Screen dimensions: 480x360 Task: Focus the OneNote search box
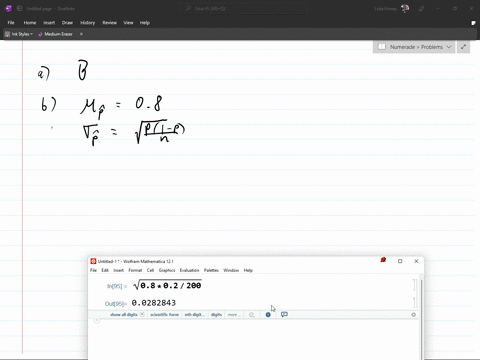[243, 9]
